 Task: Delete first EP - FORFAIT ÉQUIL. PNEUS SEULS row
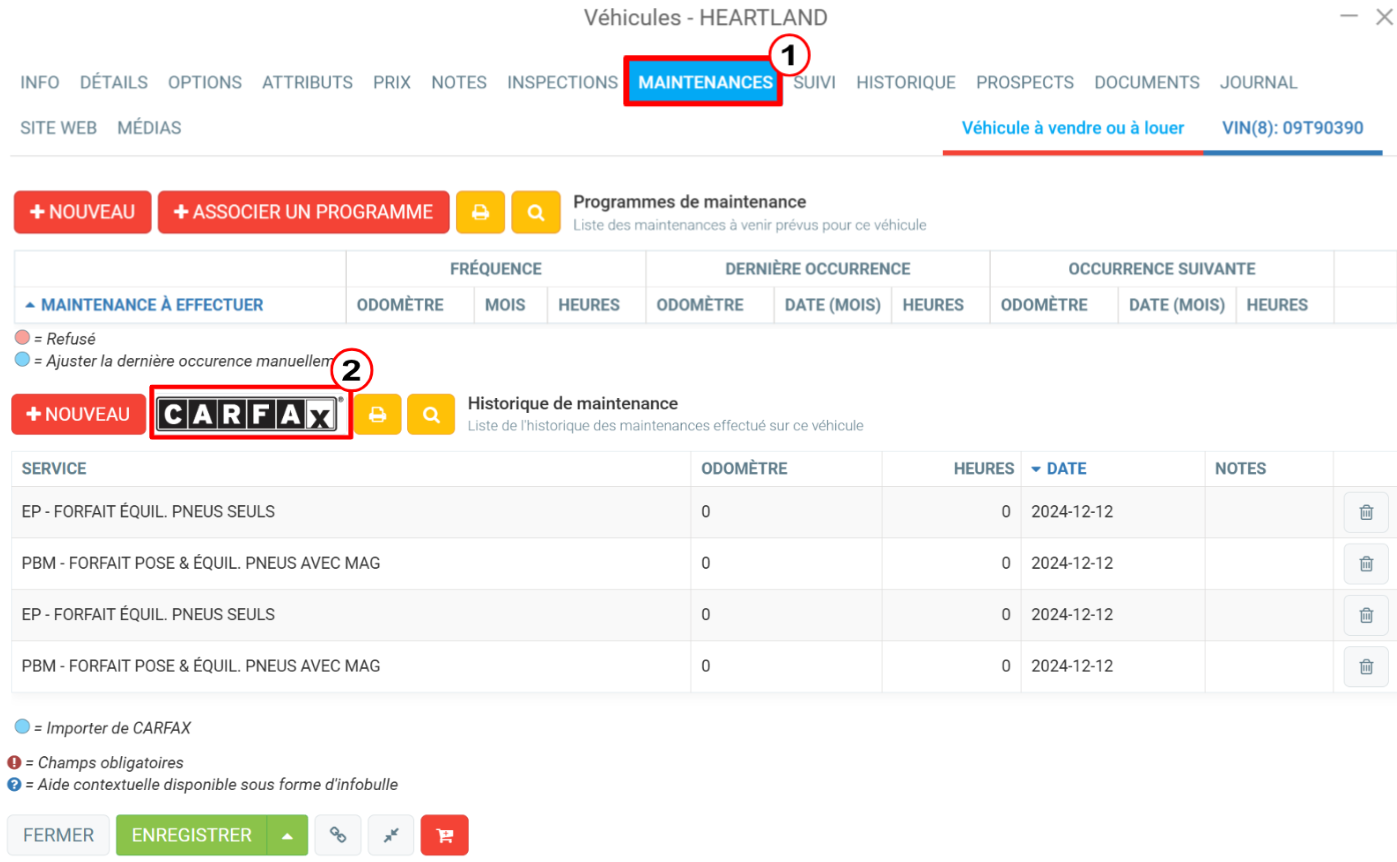(1366, 512)
